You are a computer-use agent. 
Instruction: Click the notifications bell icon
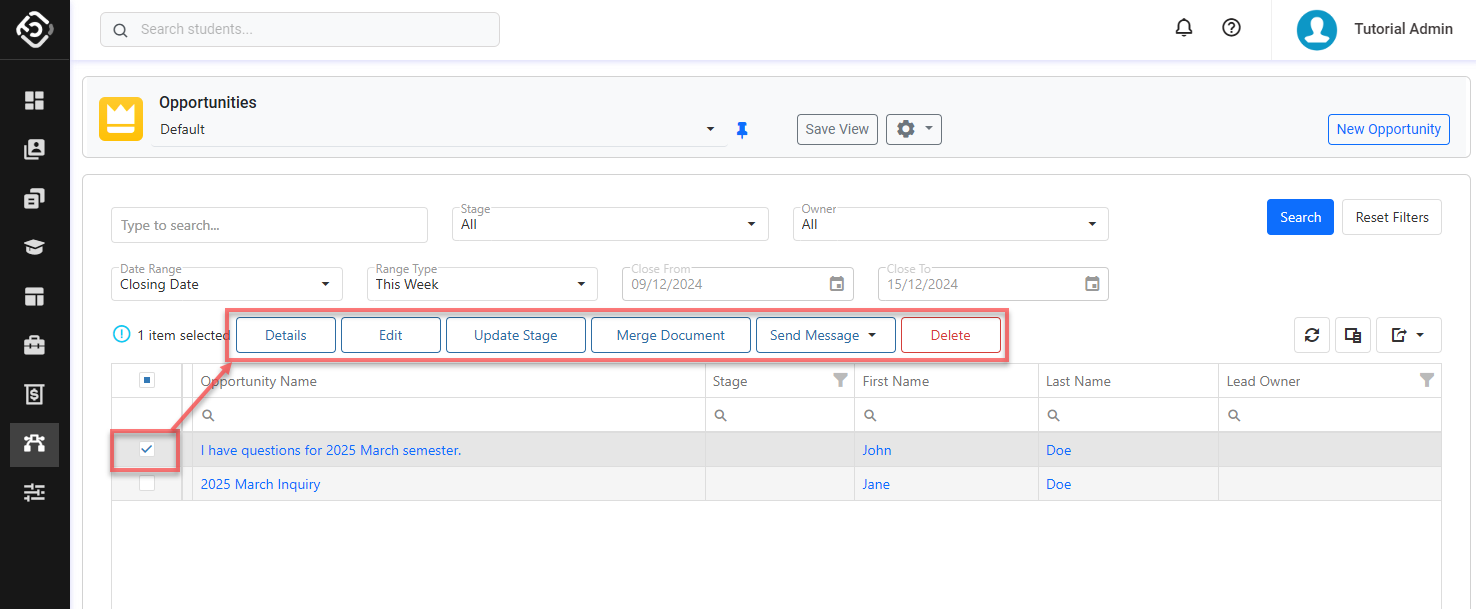coord(1184,29)
